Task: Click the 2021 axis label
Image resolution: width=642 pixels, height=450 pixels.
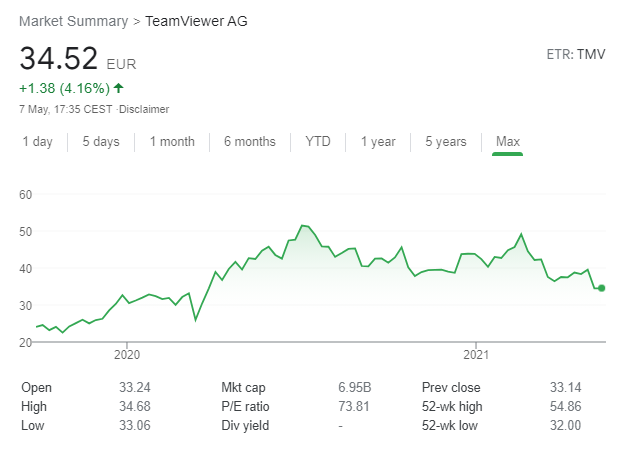Action: [x=476, y=355]
